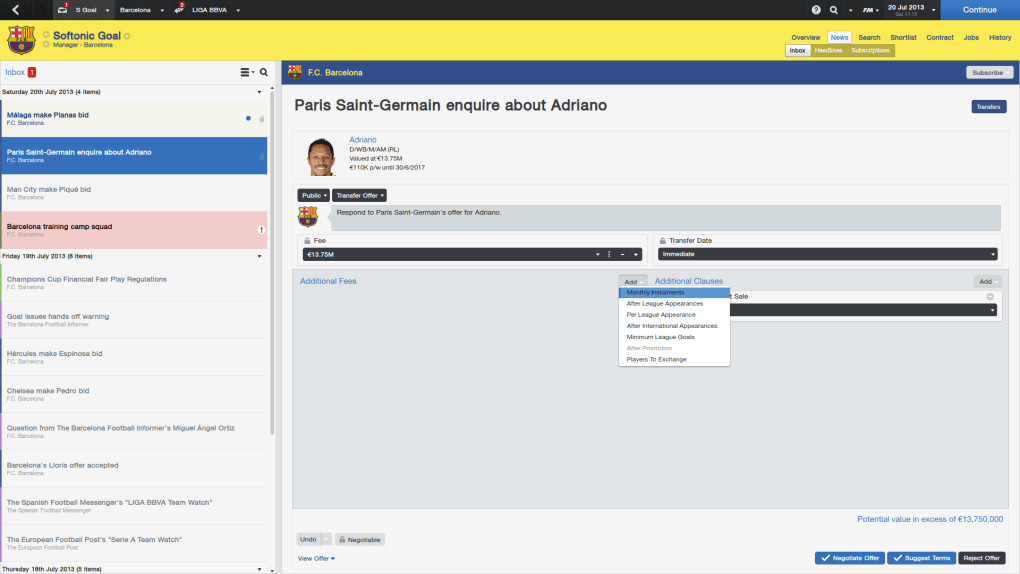This screenshot has width=1020, height=574.
Task: Open the clause value dropdown under Sale
Action: pyautogui.click(x=992, y=310)
